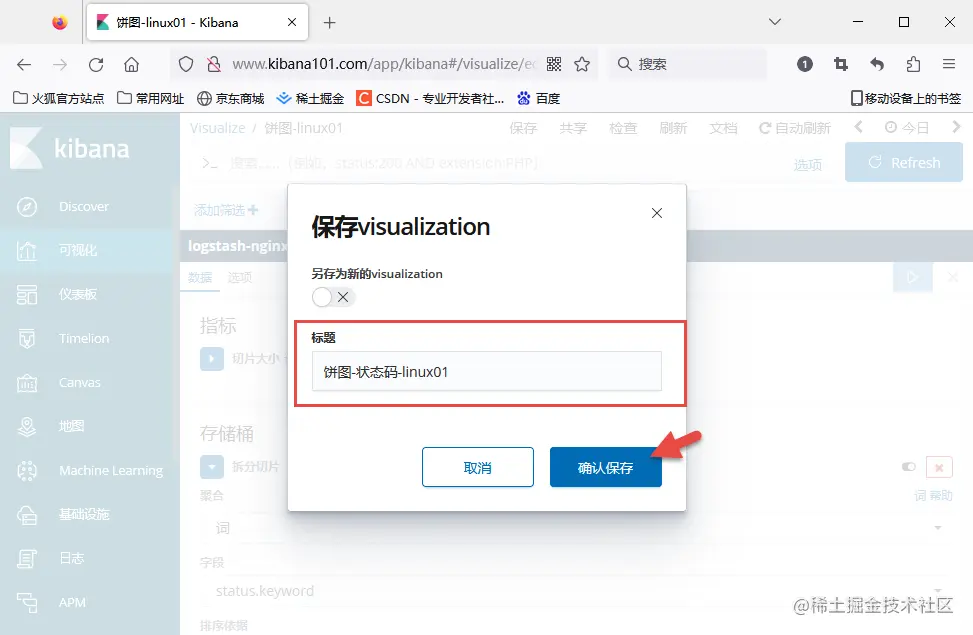Open 基础设施 infrastructure sidebar icon
Screen dimensions: 973x635
27,515
